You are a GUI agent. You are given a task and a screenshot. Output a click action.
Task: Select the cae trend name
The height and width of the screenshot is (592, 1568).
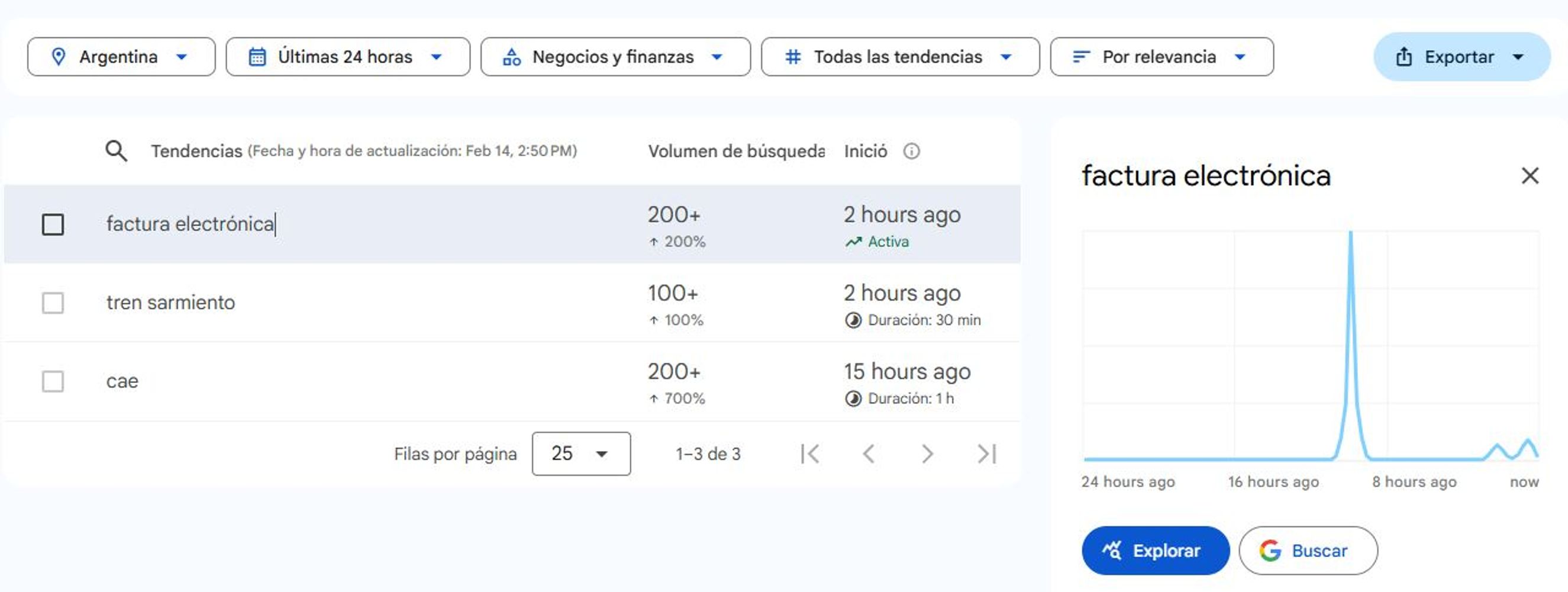(x=122, y=382)
